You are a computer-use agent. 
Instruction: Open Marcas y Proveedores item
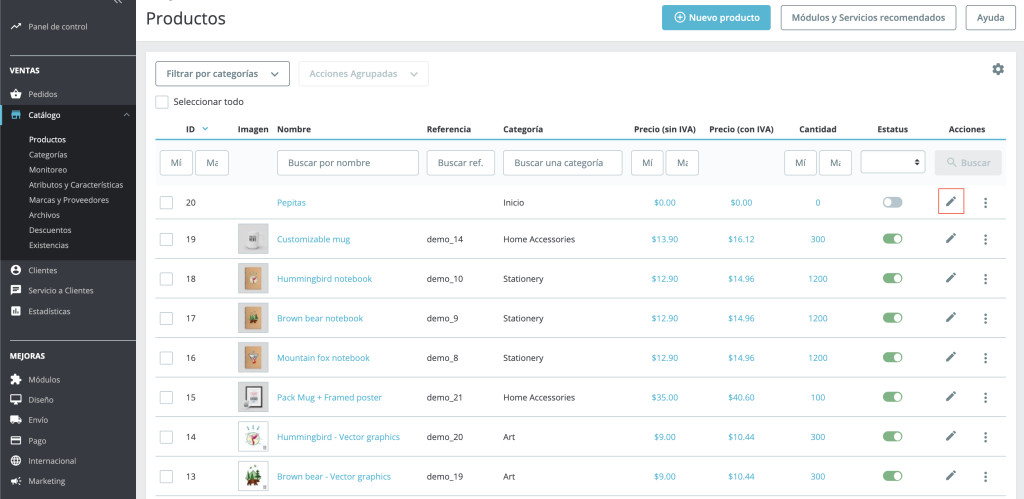[x=69, y=200]
